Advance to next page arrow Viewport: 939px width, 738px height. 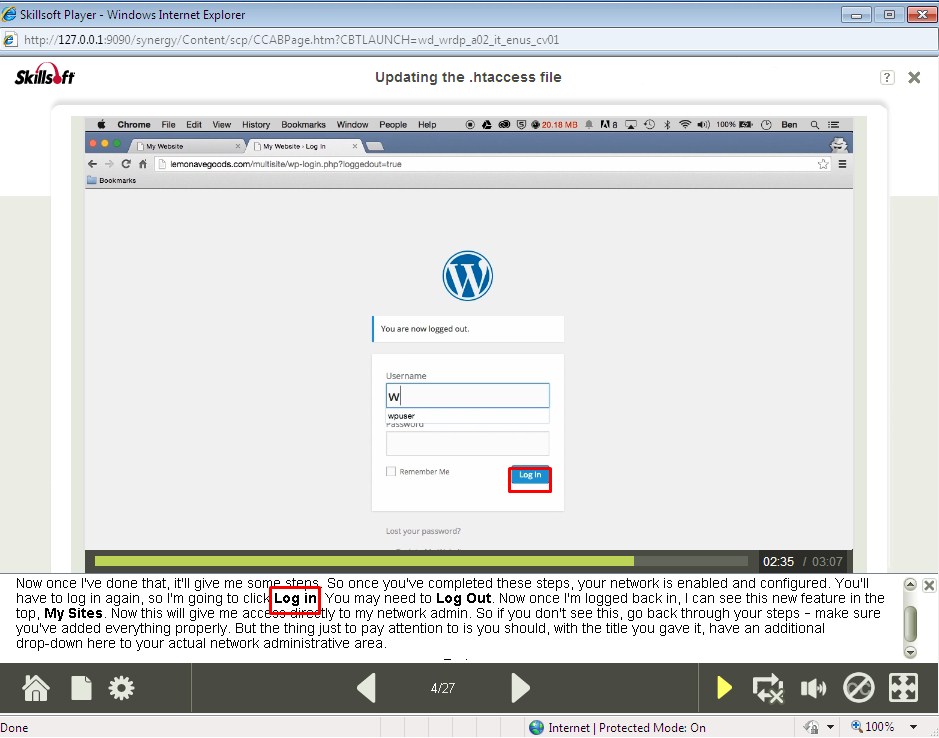pyautogui.click(x=520, y=688)
